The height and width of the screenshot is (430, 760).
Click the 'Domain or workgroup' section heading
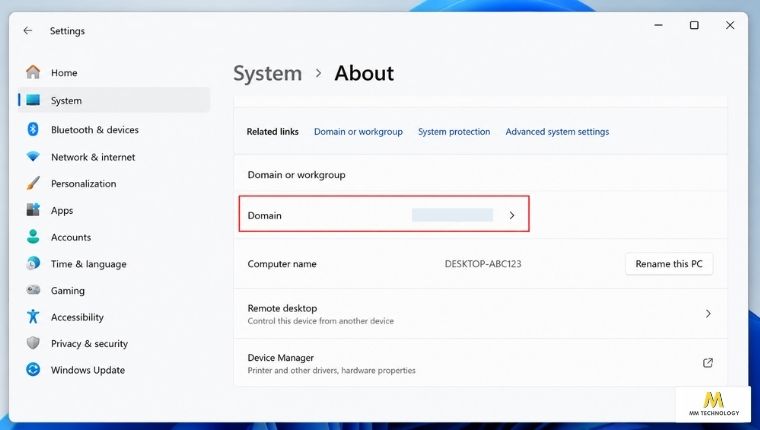(x=296, y=175)
